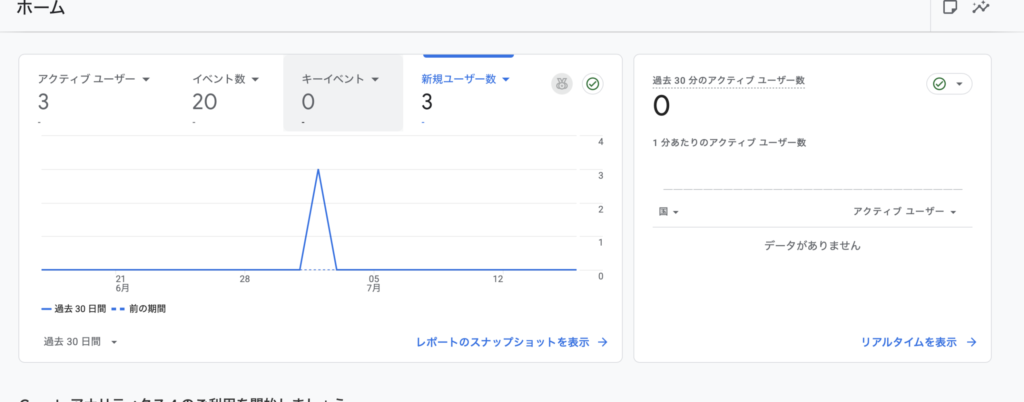Click the key events value 0
Viewport: 1024px width, 402px height.
[308, 102]
